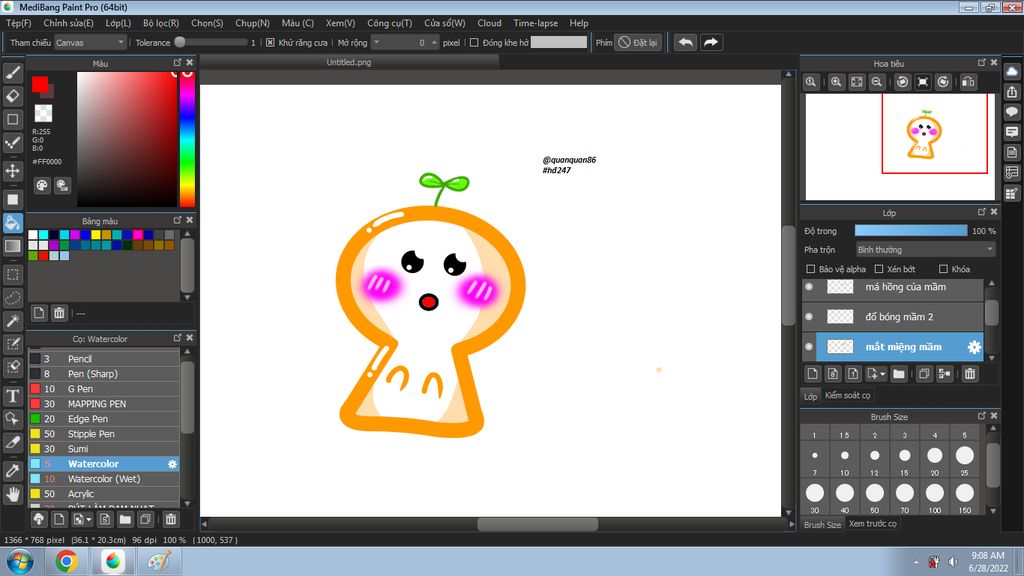Viewport: 1024px width, 576px height.
Task: Activate the Magic Wand tool
Action: click(x=12, y=321)
